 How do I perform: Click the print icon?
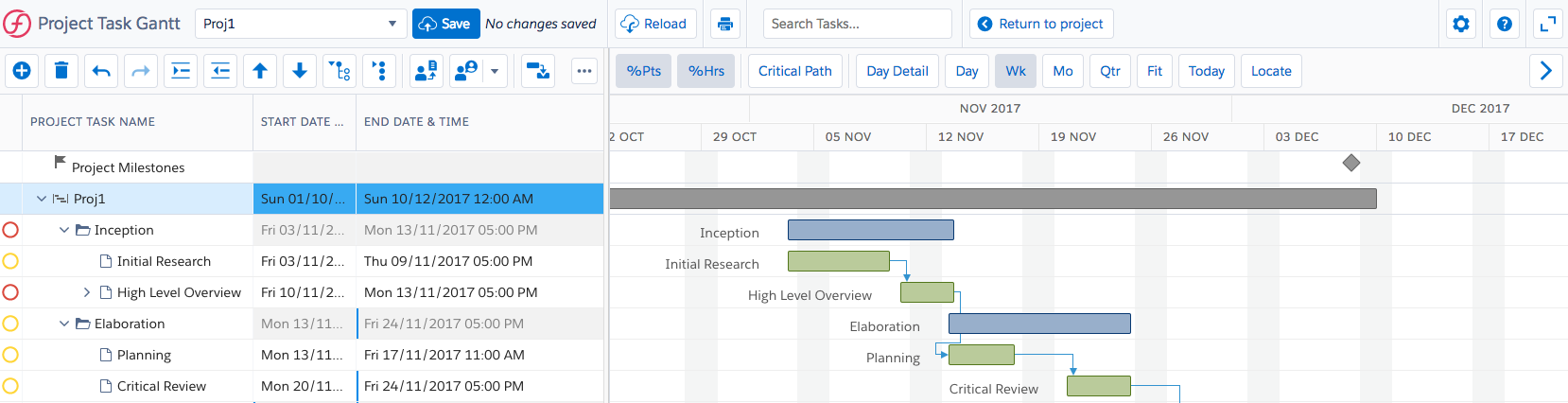coord(725,24)
